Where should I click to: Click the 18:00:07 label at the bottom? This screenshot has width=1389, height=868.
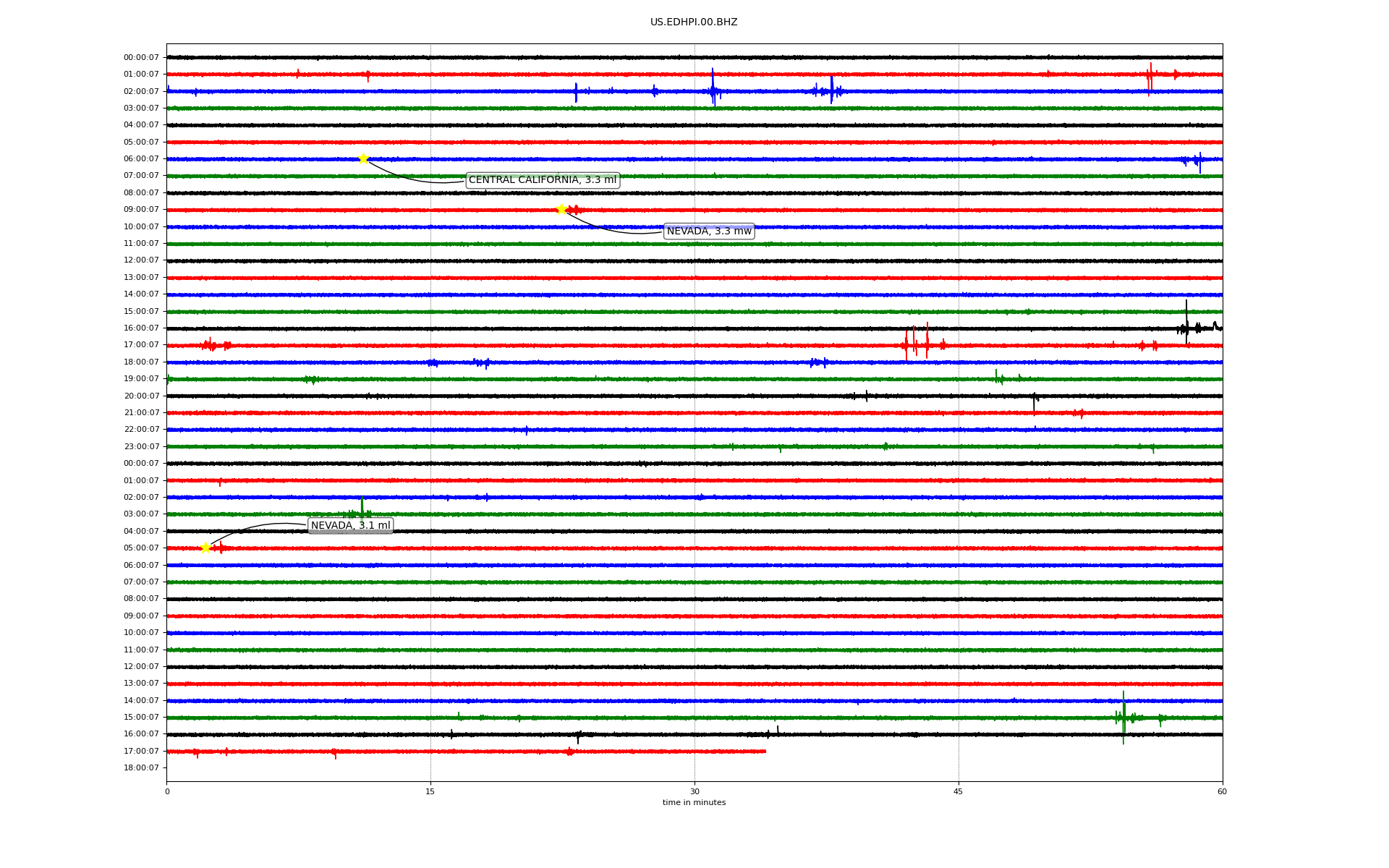coord(141,768)
